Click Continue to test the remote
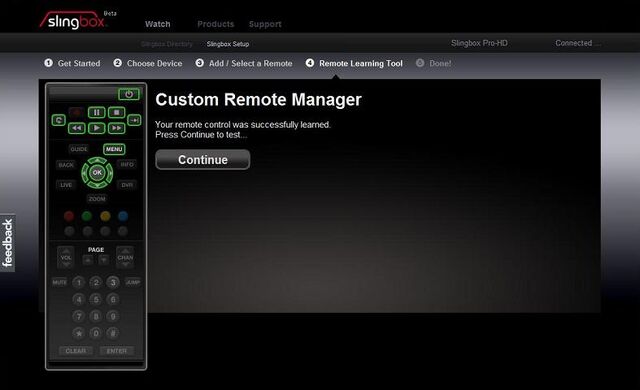This screenshot has height=390, width=640. pyautogui.click(x=203, y=160)
